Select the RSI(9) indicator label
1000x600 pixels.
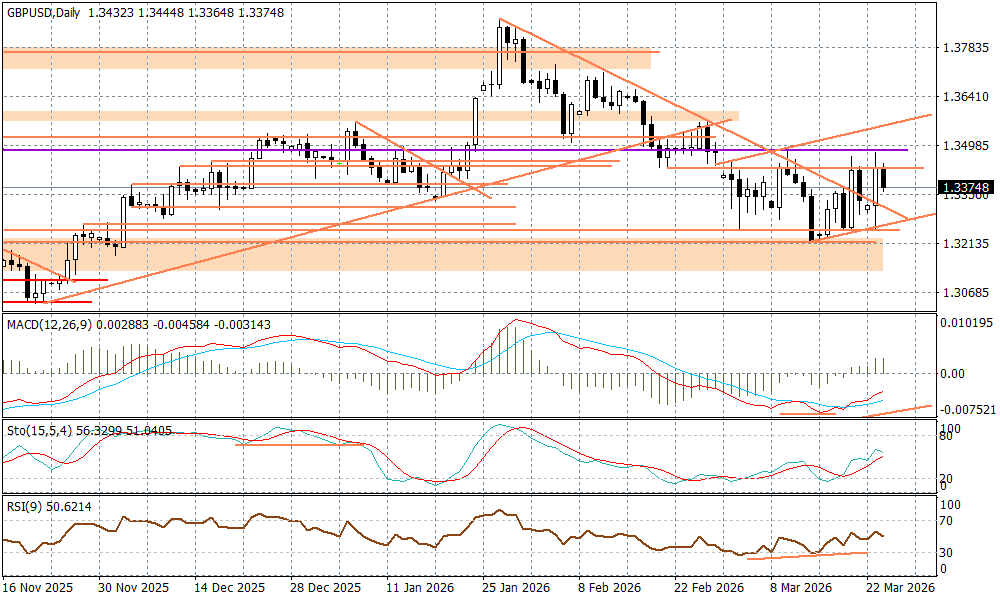24,507
